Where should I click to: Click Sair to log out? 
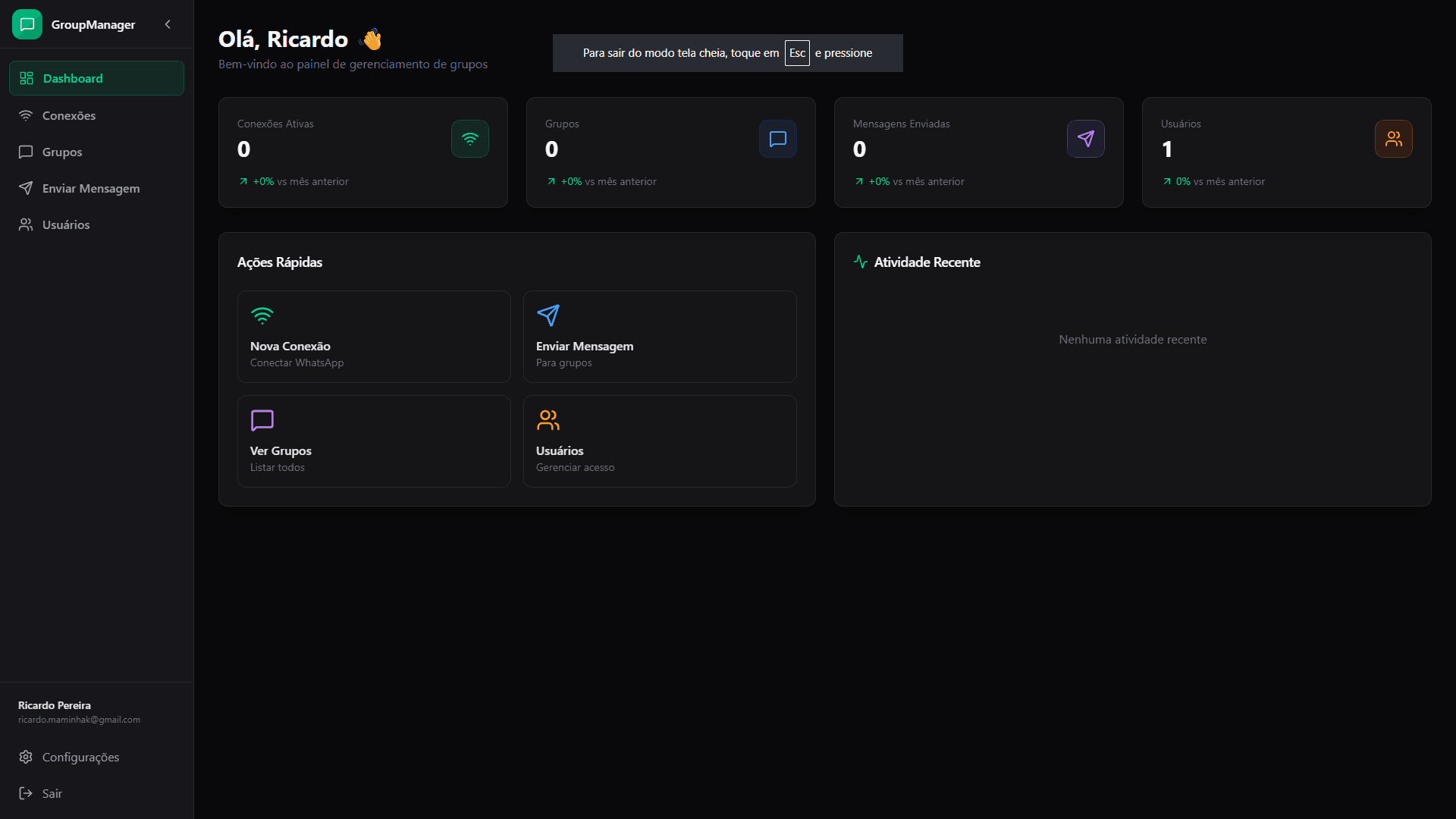[96, 793]
